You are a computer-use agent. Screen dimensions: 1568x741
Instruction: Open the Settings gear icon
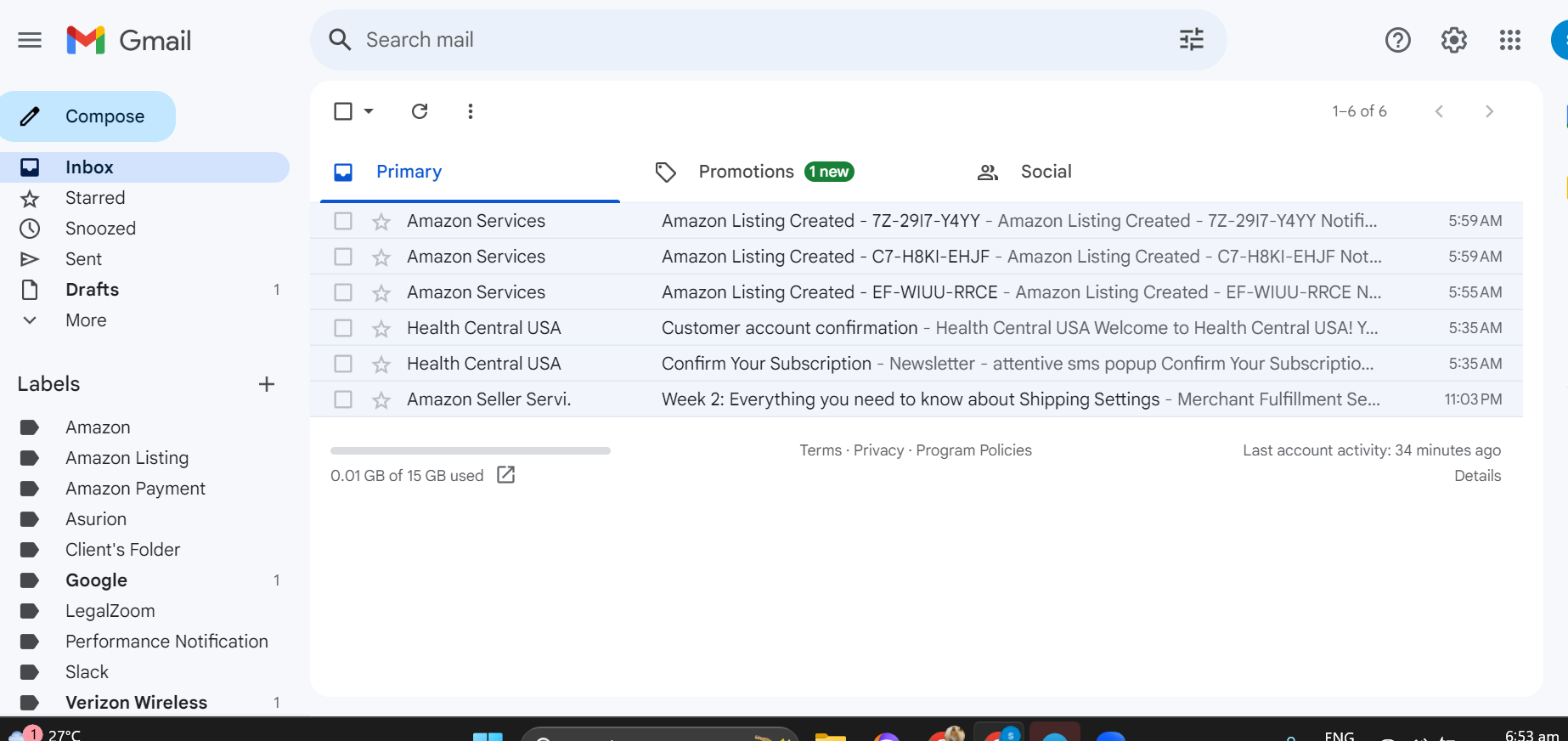click(1454, 40)
